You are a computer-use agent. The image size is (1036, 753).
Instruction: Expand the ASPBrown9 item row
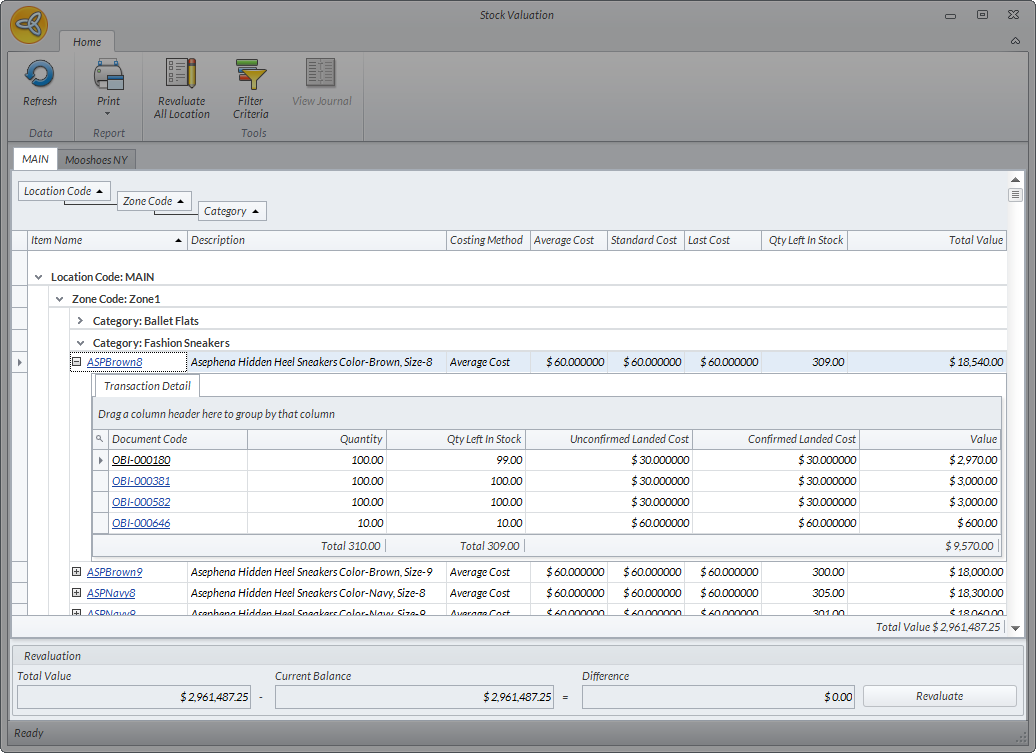(76, 572)
